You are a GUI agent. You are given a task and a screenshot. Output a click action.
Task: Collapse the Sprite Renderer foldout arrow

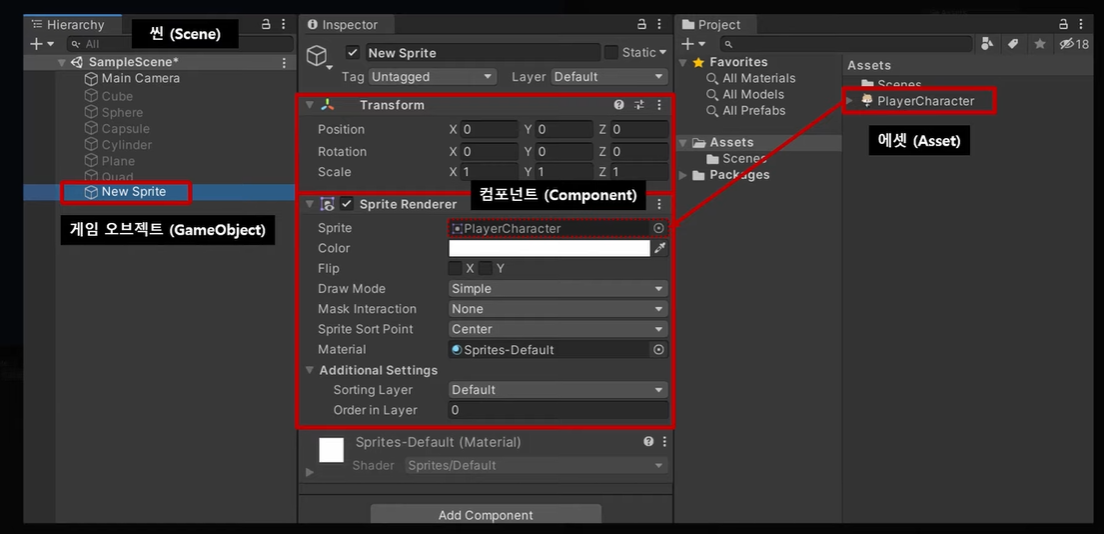(310, 204)
